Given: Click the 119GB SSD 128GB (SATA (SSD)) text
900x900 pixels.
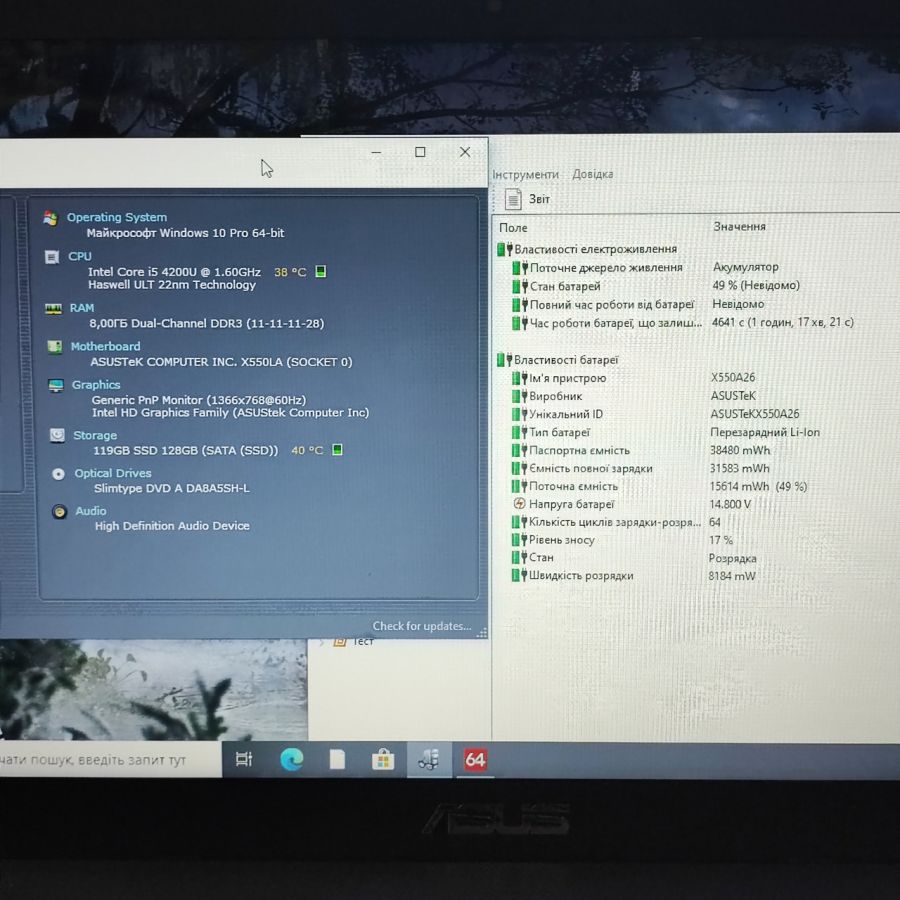Looking at the screenshot, I should (185, 451).
